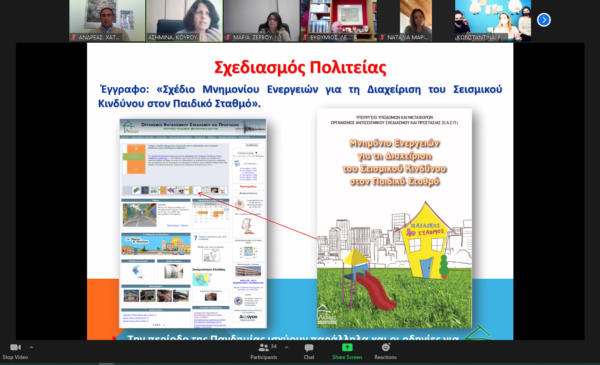Select ΚΩΝΣΤΑΝΤΙΝΑ participant video thumbnail

click(x=493, y=21)
